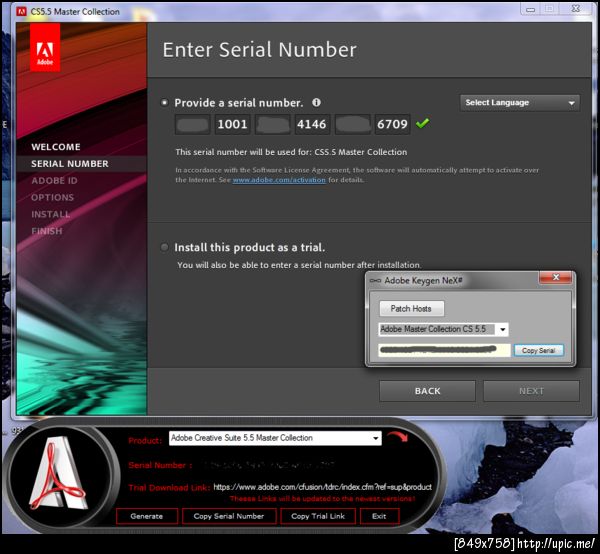Close the Adobe Keygen NeX# window
This screenshot has height=554, width=600.
[556, 277]
